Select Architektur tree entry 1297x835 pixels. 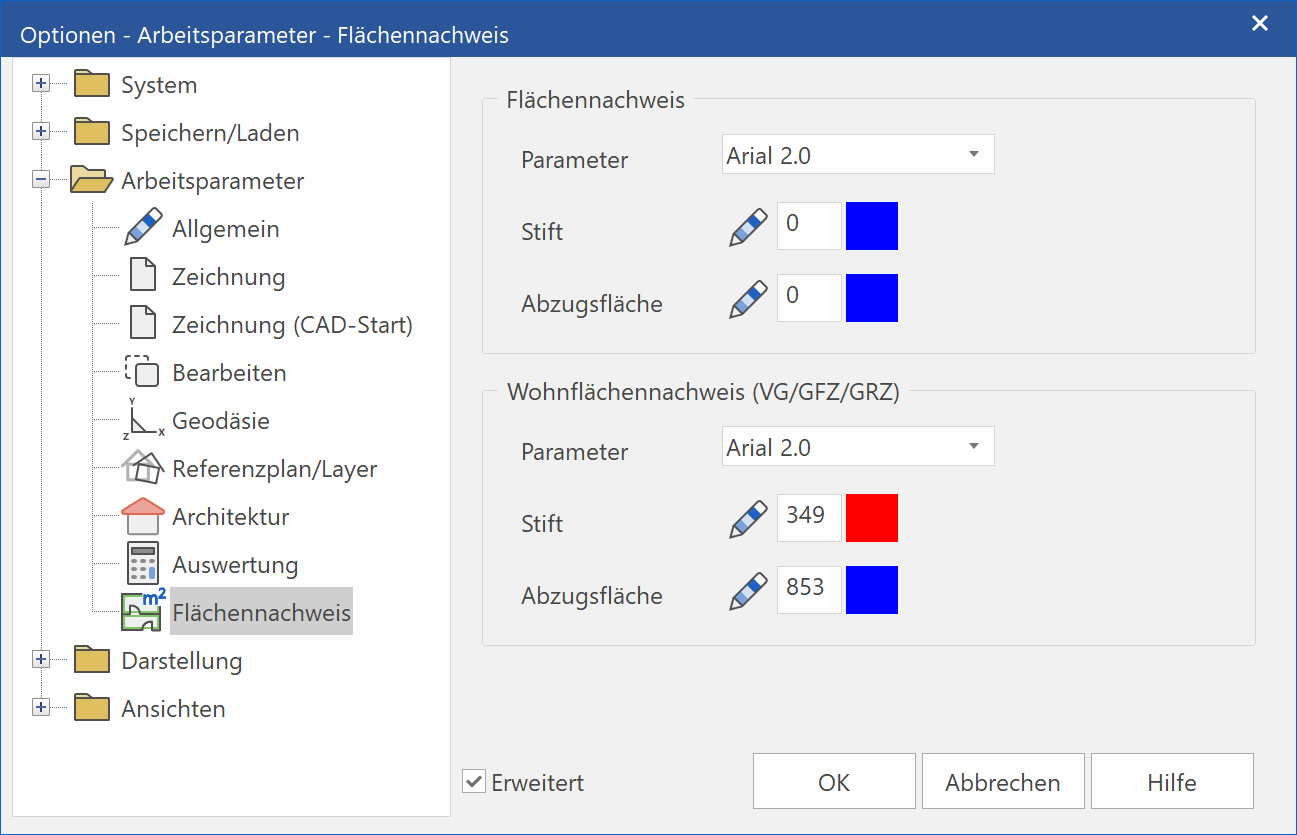coord(231,517)
